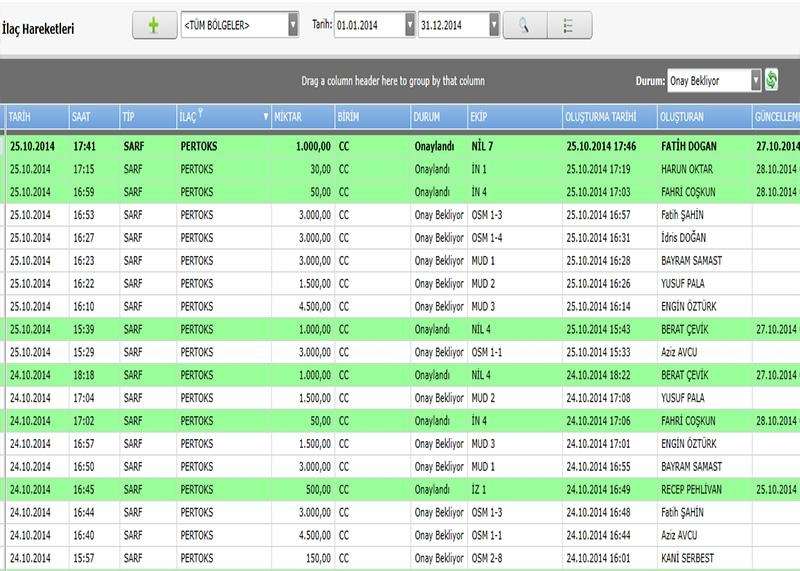
Task: Sort by EKİP column header
Action: tap(515, 117)
